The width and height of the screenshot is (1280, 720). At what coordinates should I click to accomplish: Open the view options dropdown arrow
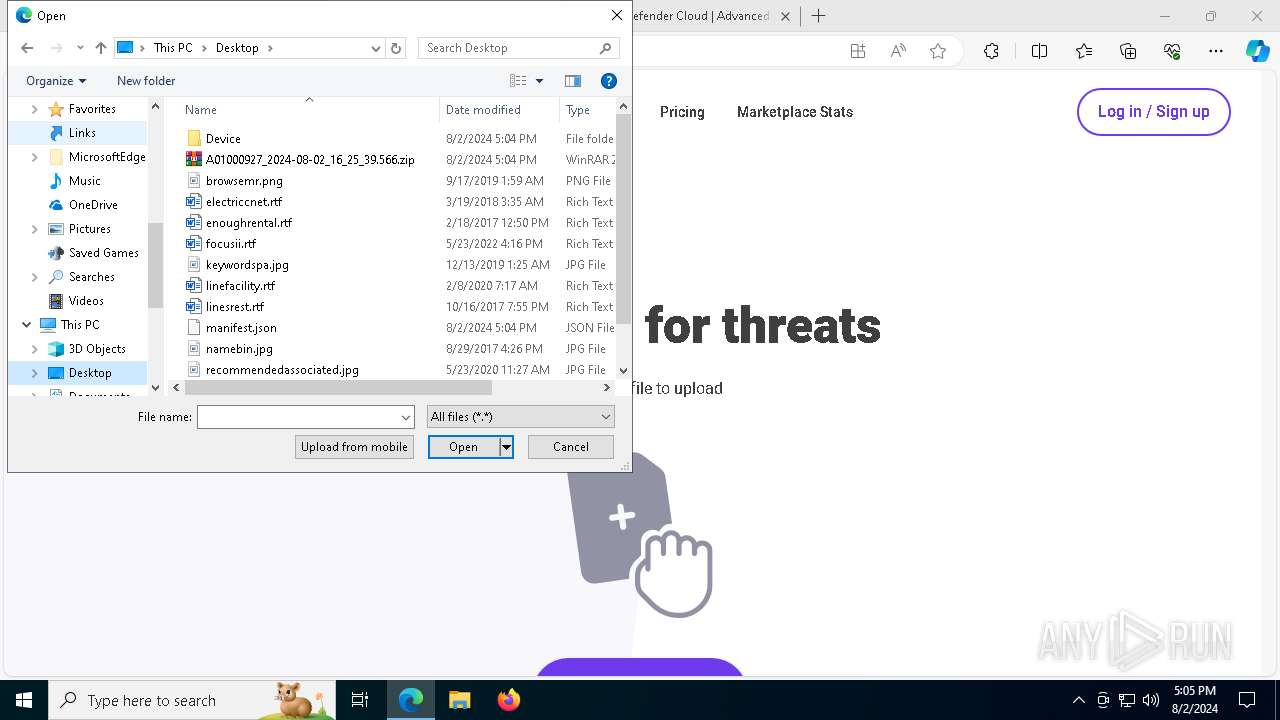click(539, 81)
